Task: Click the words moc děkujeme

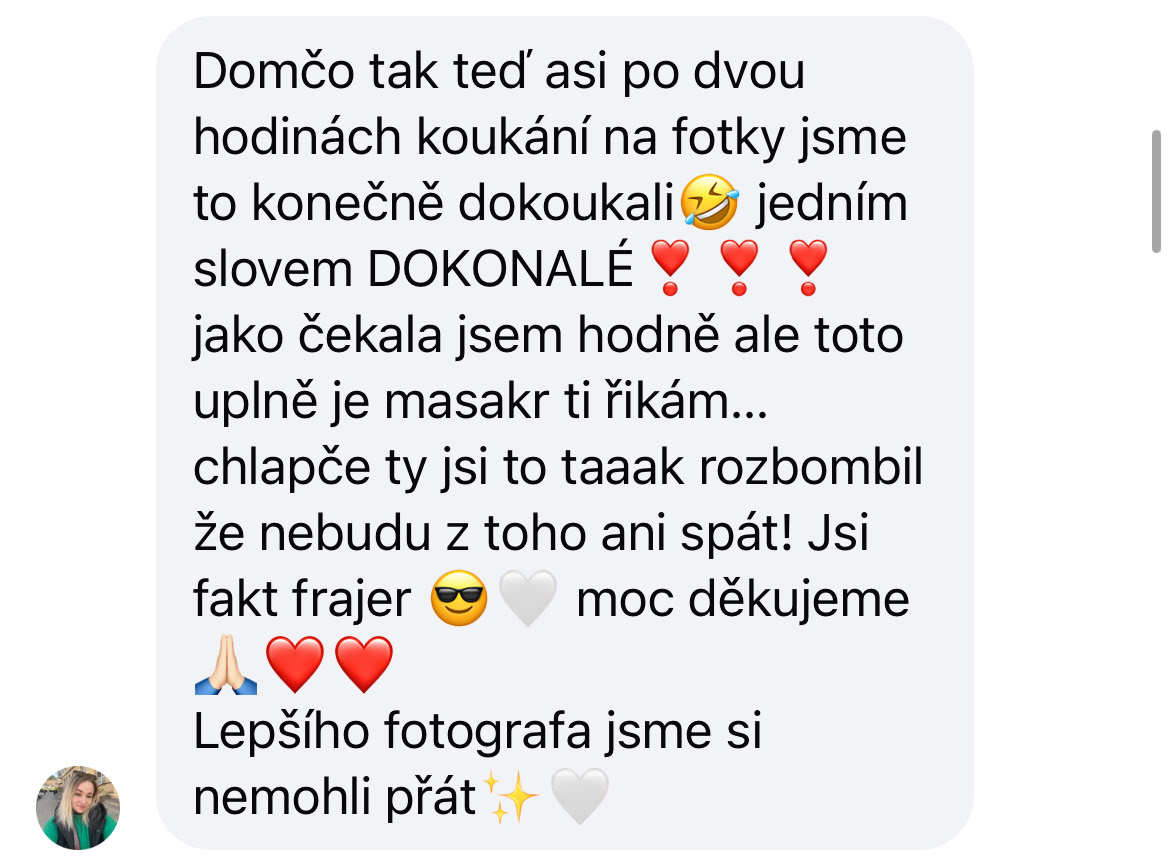Action: pos(743,599)
